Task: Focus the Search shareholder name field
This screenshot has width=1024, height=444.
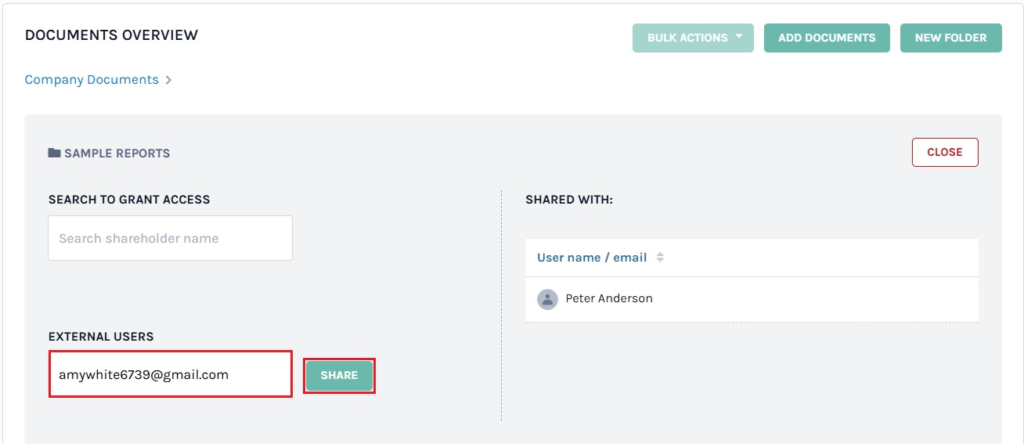Action: click(170, 239)
